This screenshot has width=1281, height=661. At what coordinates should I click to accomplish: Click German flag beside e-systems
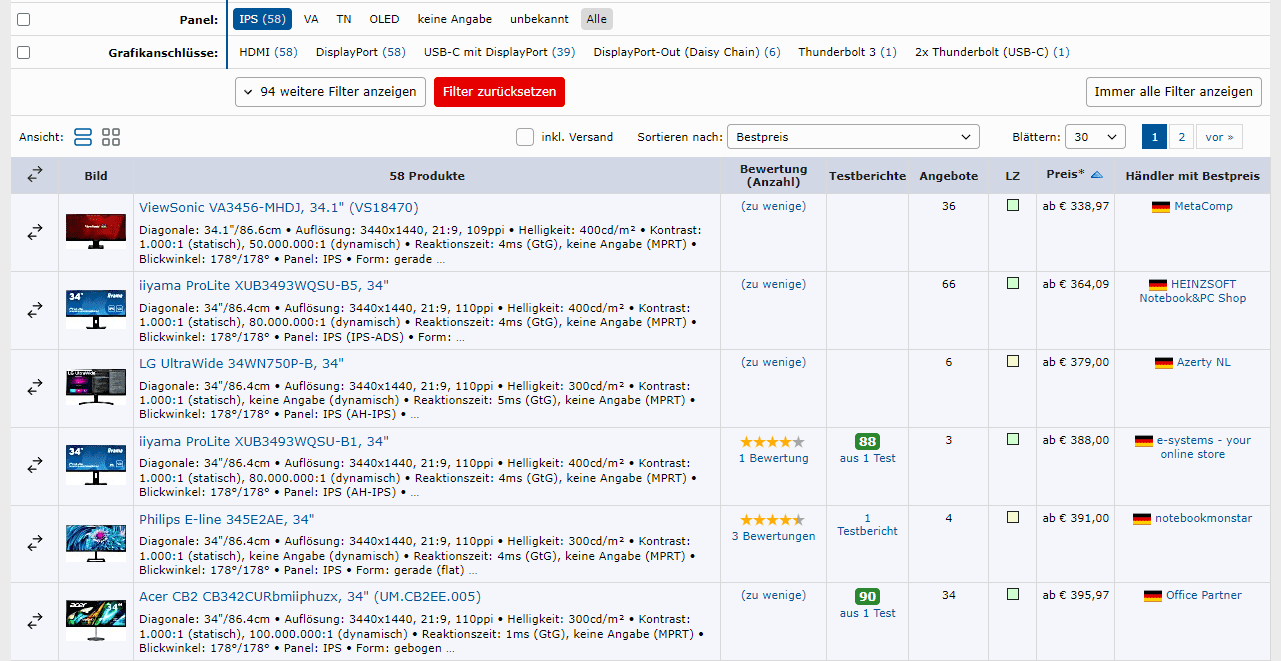pos(1144,441)
